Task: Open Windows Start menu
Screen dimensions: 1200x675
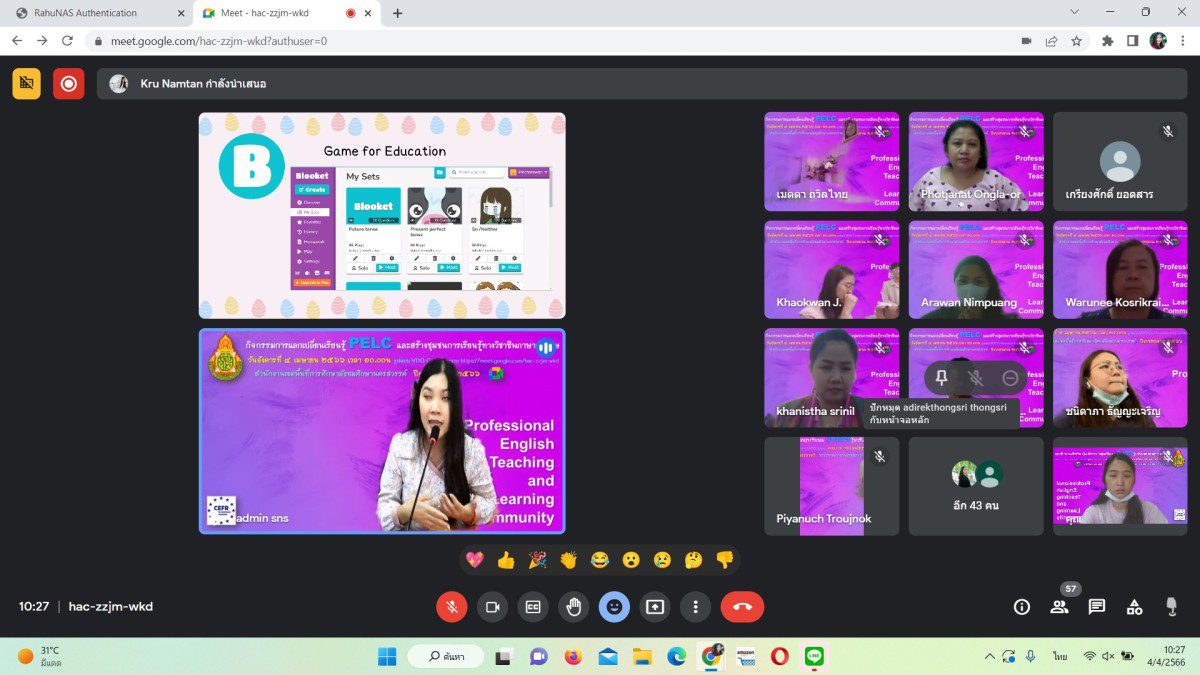Action: pos(387,657)
